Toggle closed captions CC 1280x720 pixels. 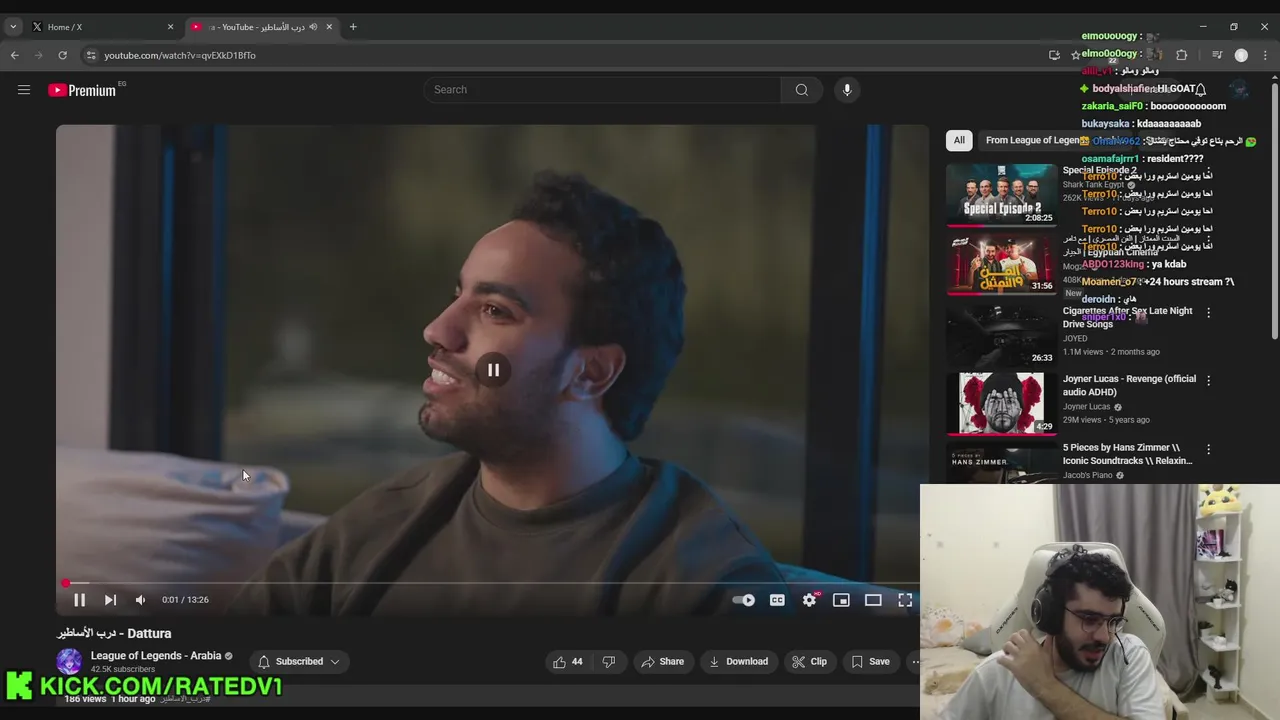tap(777, 600)
